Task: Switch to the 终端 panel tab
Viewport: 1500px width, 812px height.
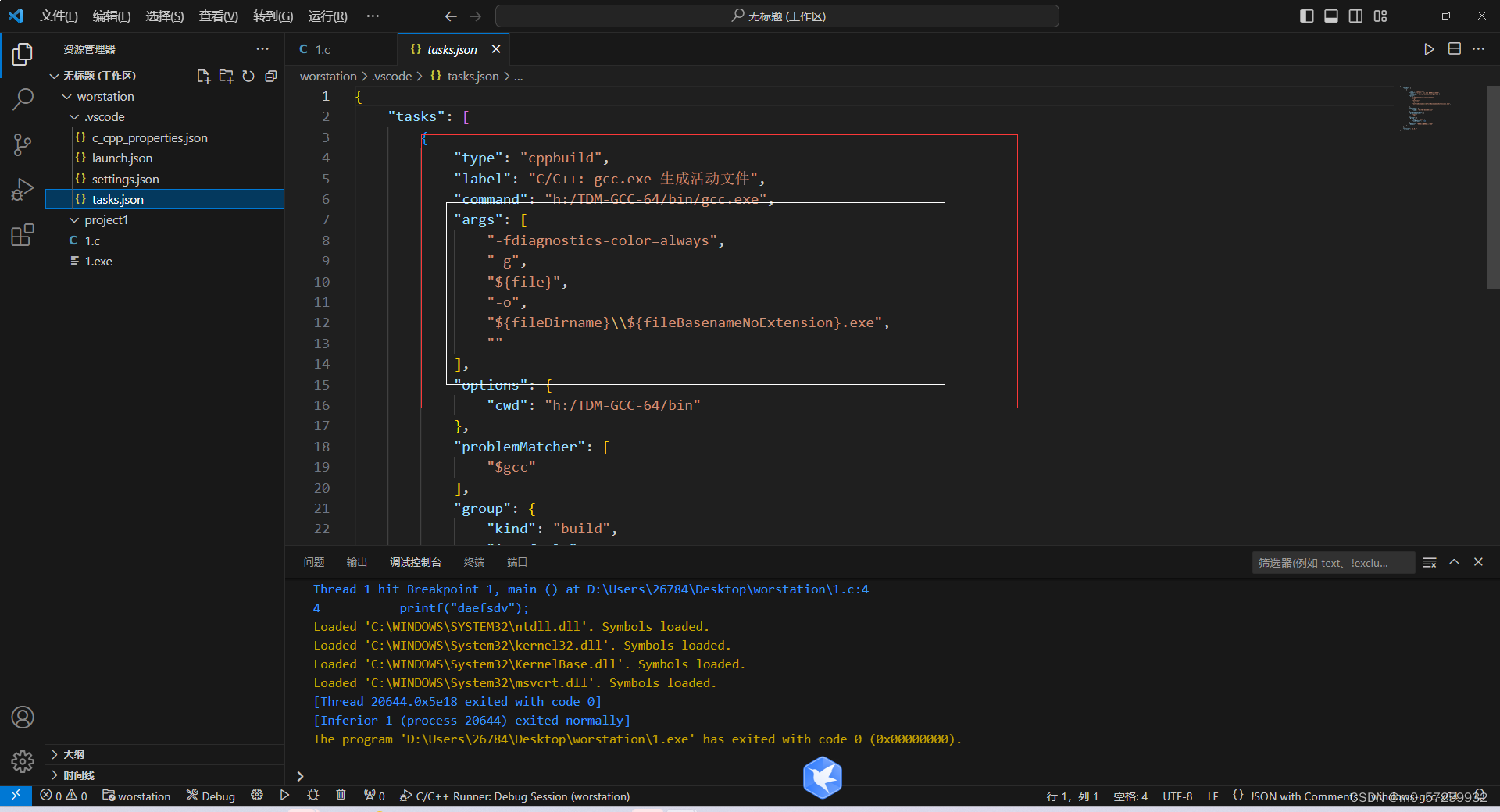Action: [474, 562]
